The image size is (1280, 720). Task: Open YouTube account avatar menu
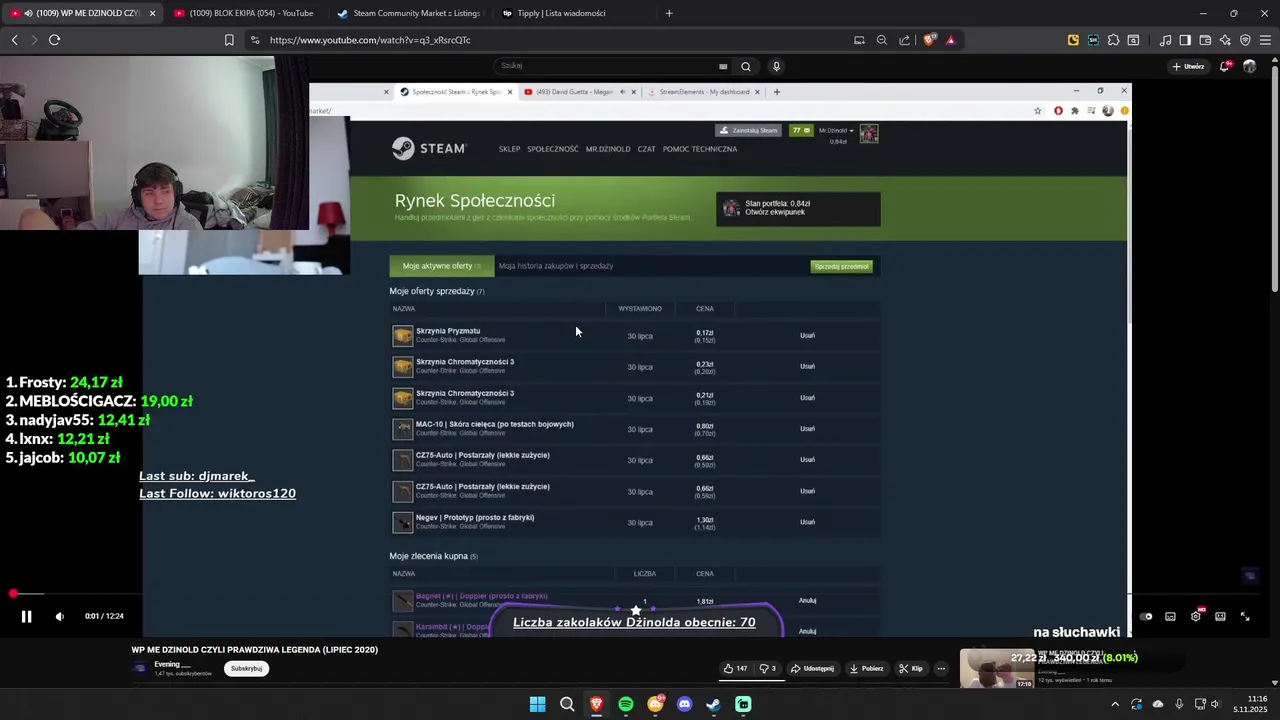1250,66
